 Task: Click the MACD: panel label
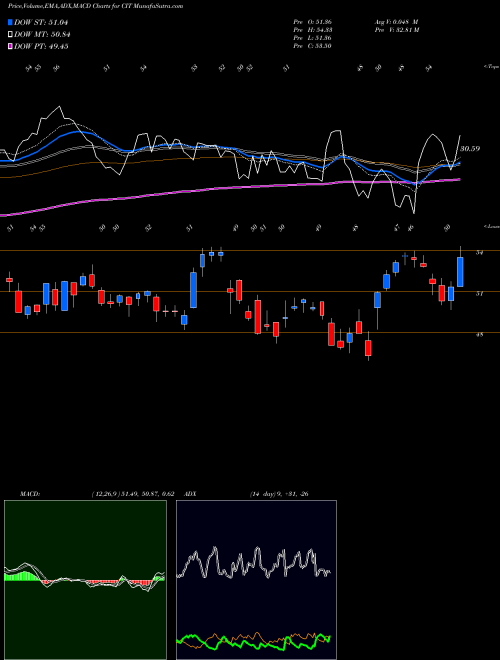click(x=30, y=494)
